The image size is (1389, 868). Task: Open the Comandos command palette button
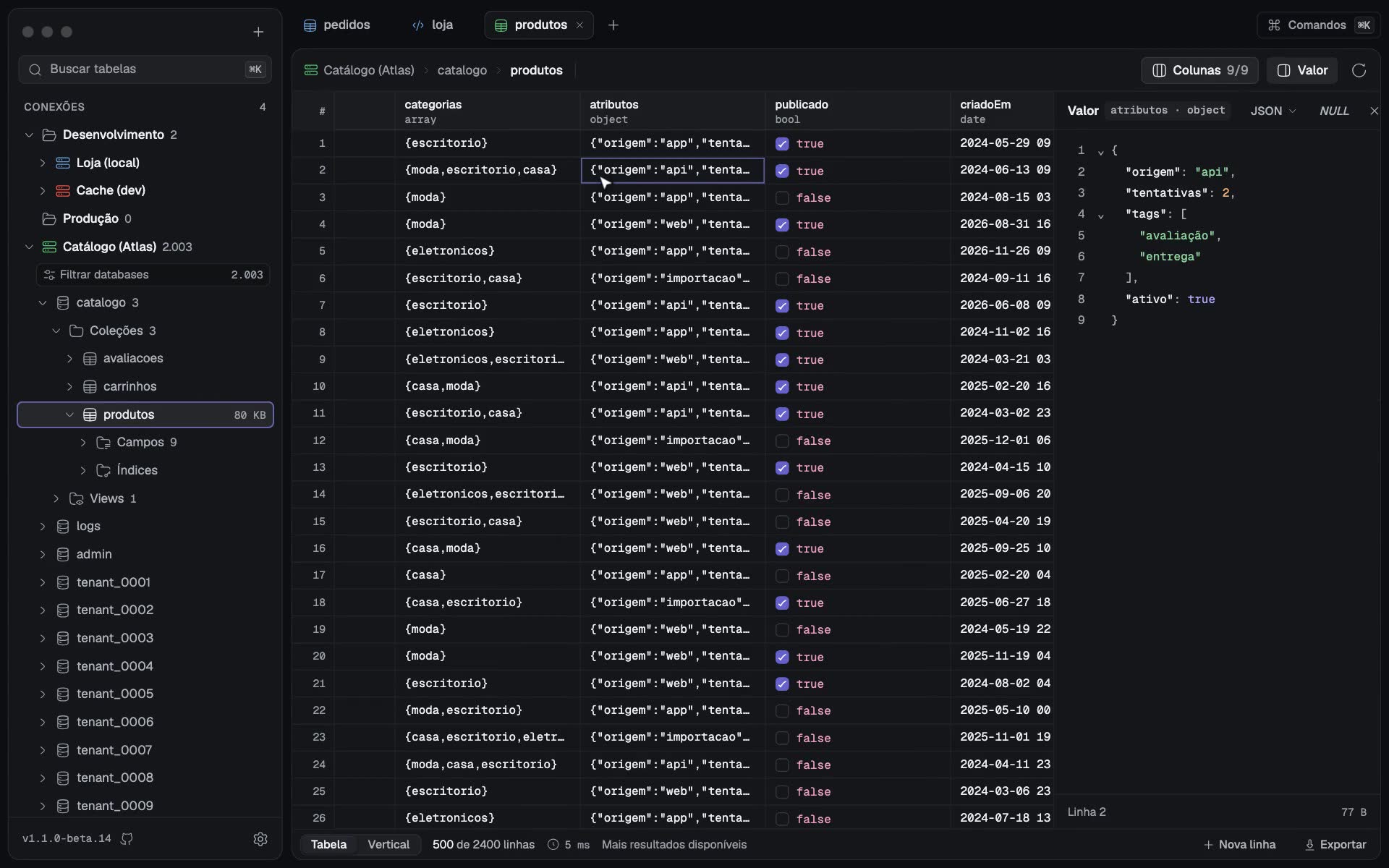point(1319,25)
